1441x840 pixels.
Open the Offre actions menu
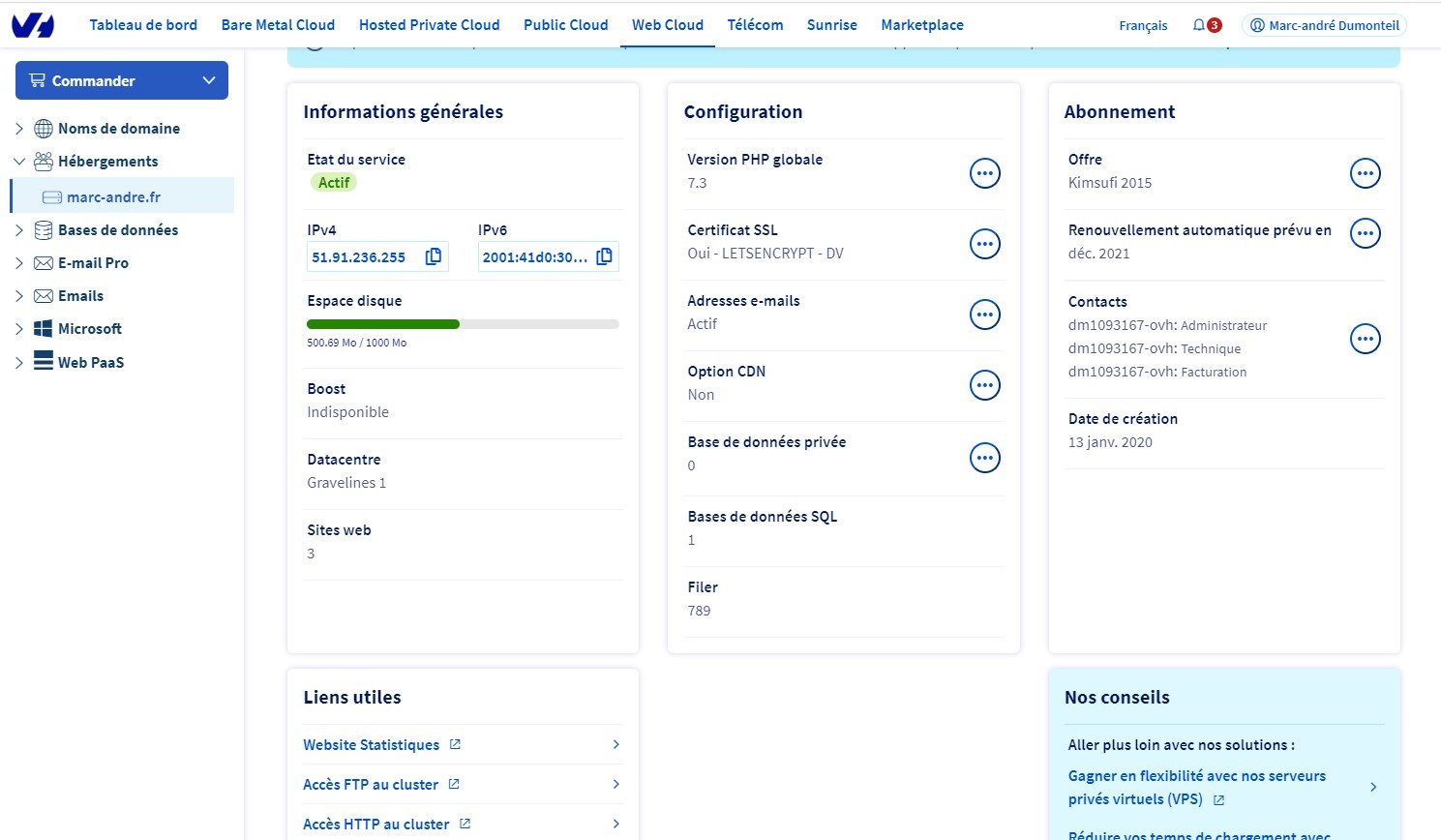pos(1365,173)
